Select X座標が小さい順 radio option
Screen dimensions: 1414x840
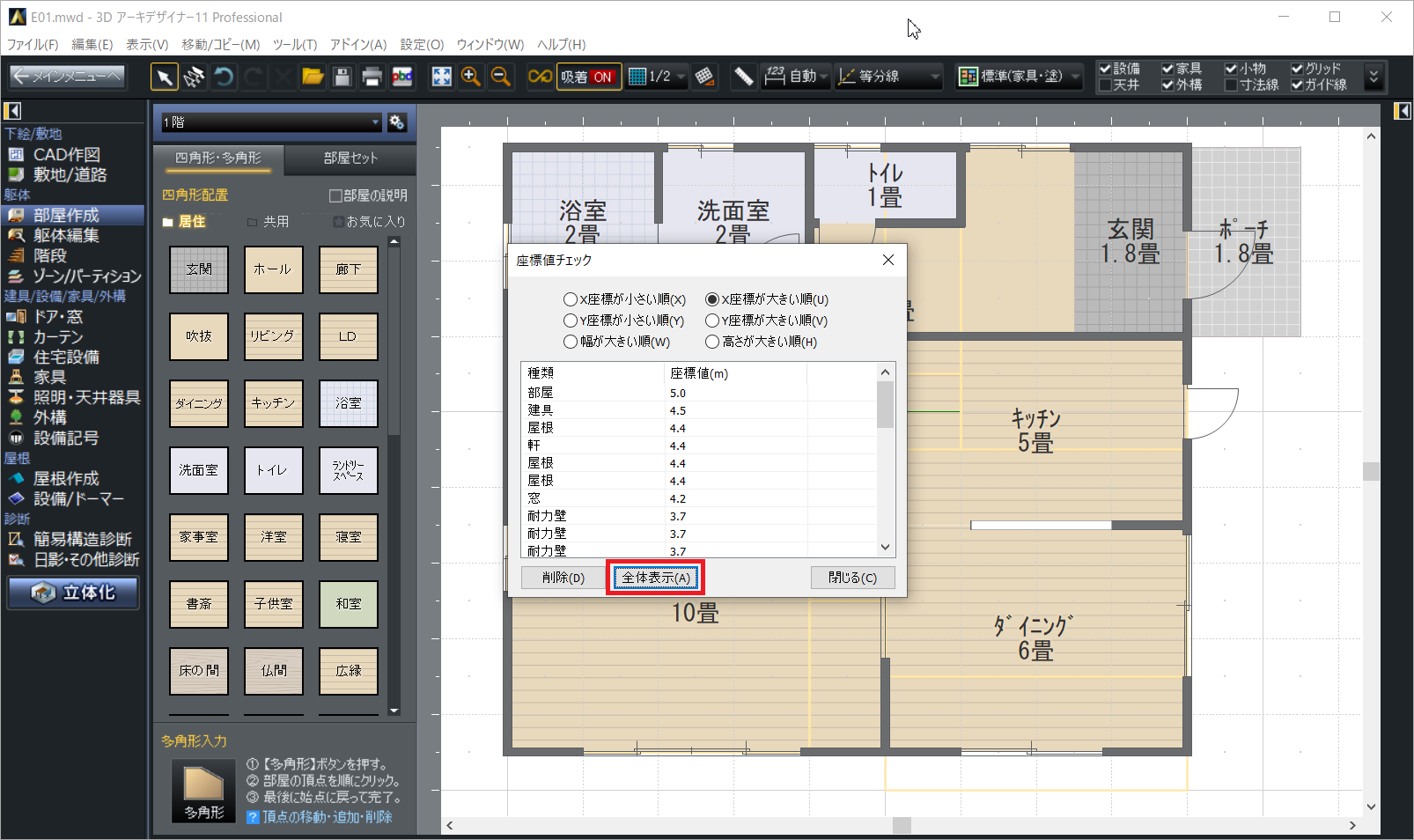click(x=571, y=300)
